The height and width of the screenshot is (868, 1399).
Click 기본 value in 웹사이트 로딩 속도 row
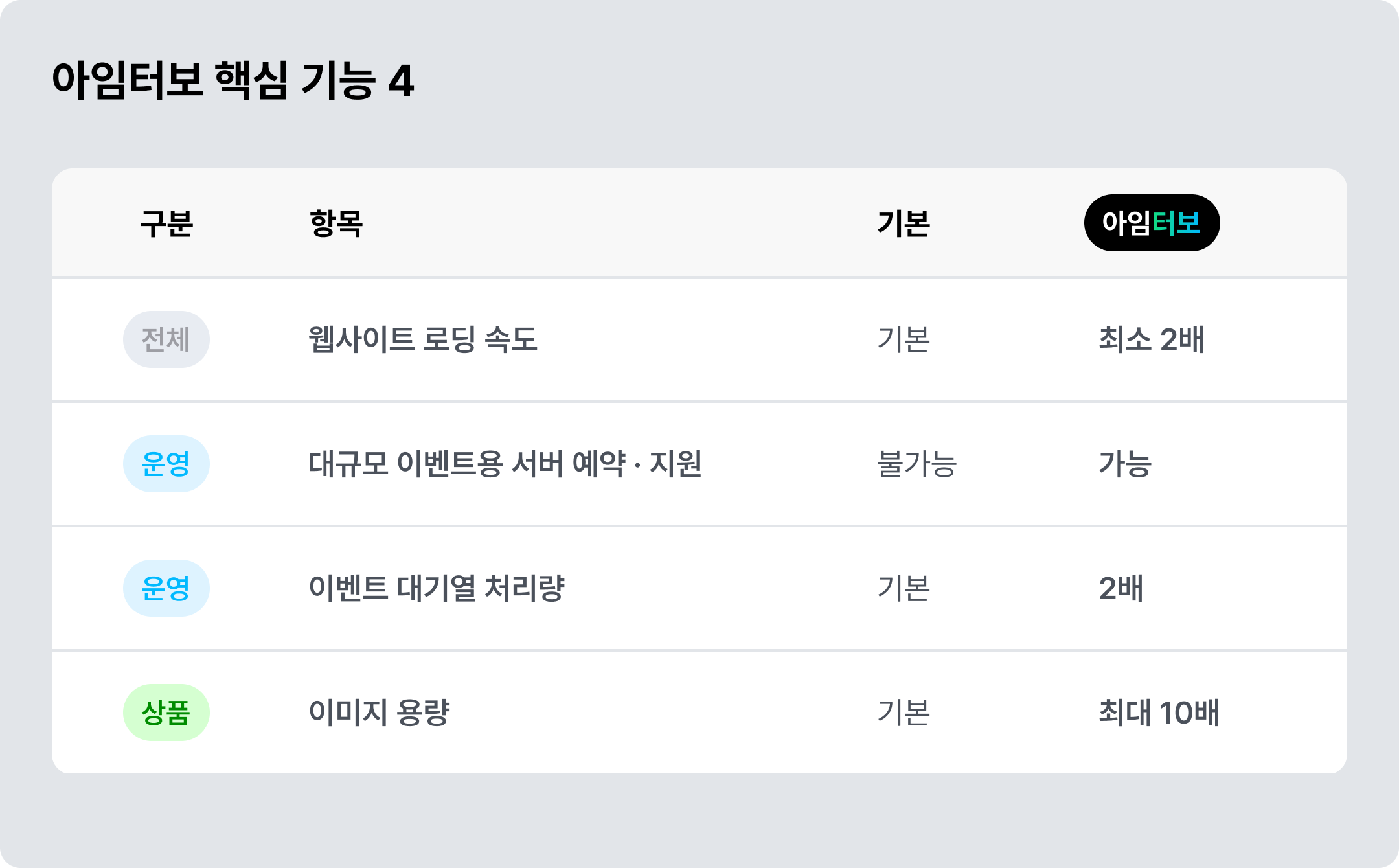point(904,339)
